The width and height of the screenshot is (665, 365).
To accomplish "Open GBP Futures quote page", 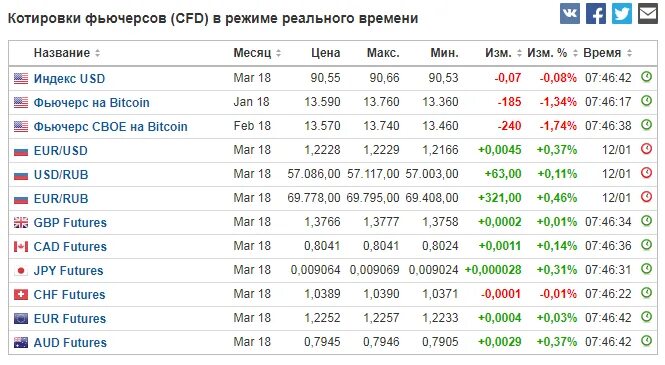I will 70,223.
